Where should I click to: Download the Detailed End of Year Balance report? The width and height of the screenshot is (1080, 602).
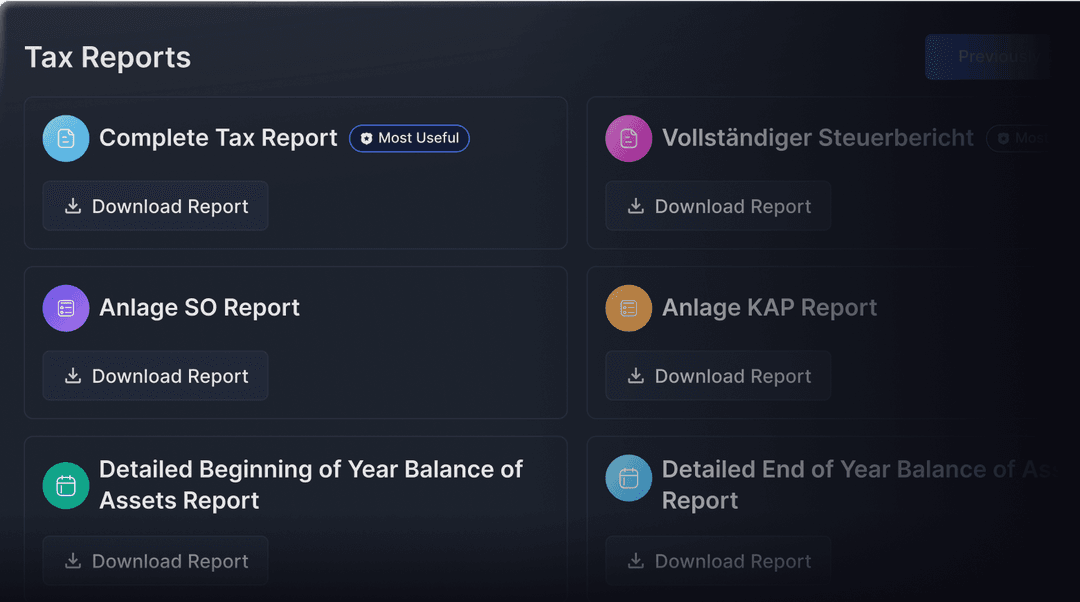click(x=718, y=561)
